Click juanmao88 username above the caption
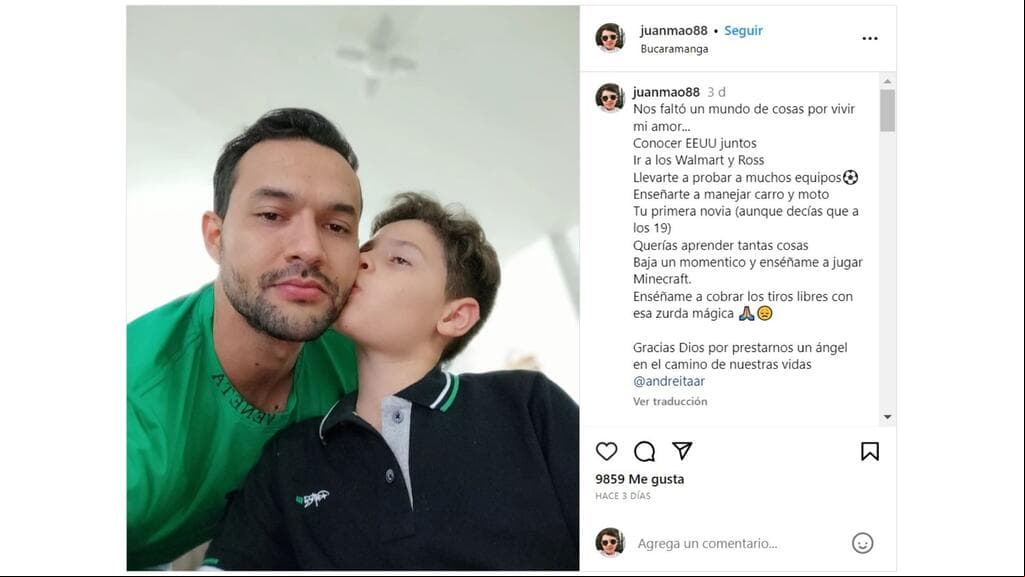The width and height of the screenshot is (1025, 577). (x=666, y=92)
